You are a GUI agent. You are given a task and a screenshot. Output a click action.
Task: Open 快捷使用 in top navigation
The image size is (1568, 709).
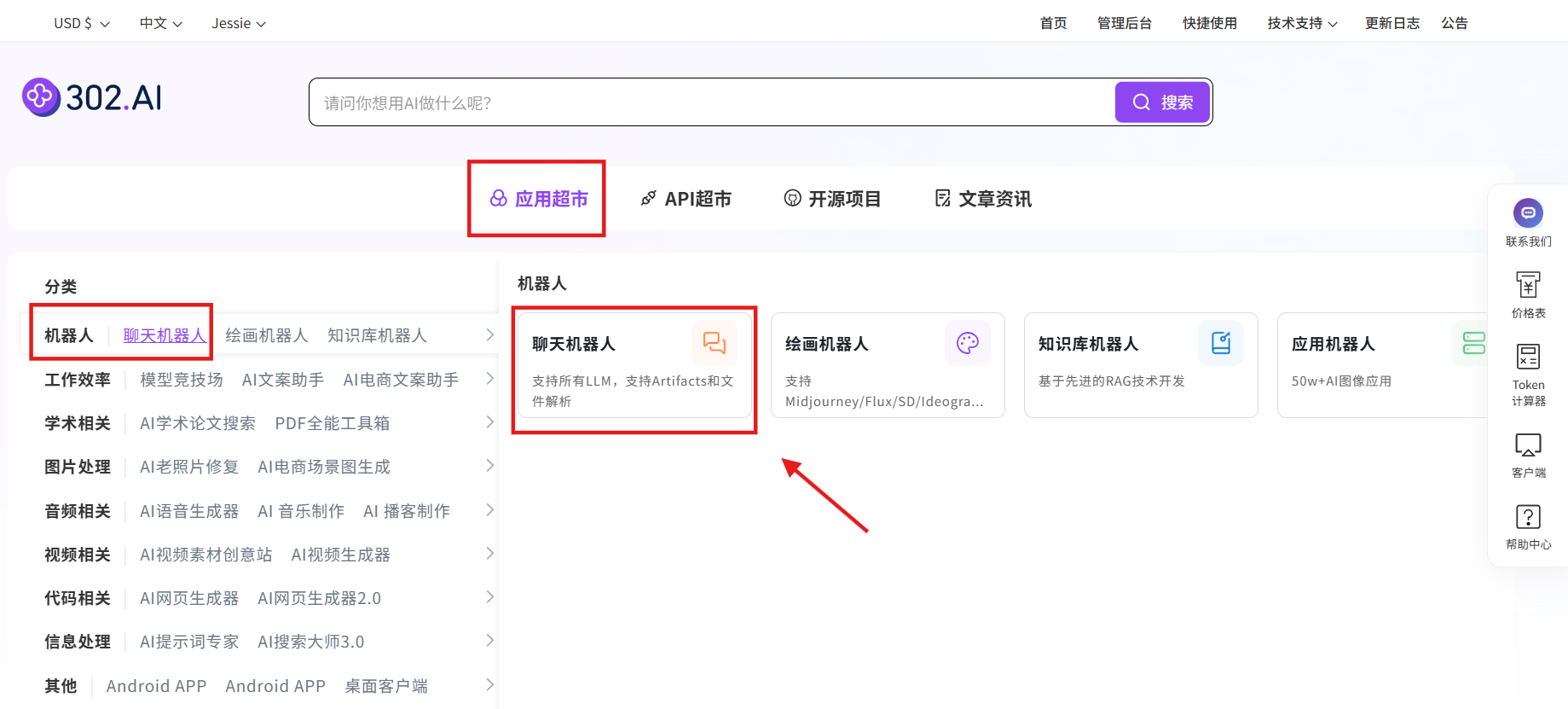click(1209, 23)
